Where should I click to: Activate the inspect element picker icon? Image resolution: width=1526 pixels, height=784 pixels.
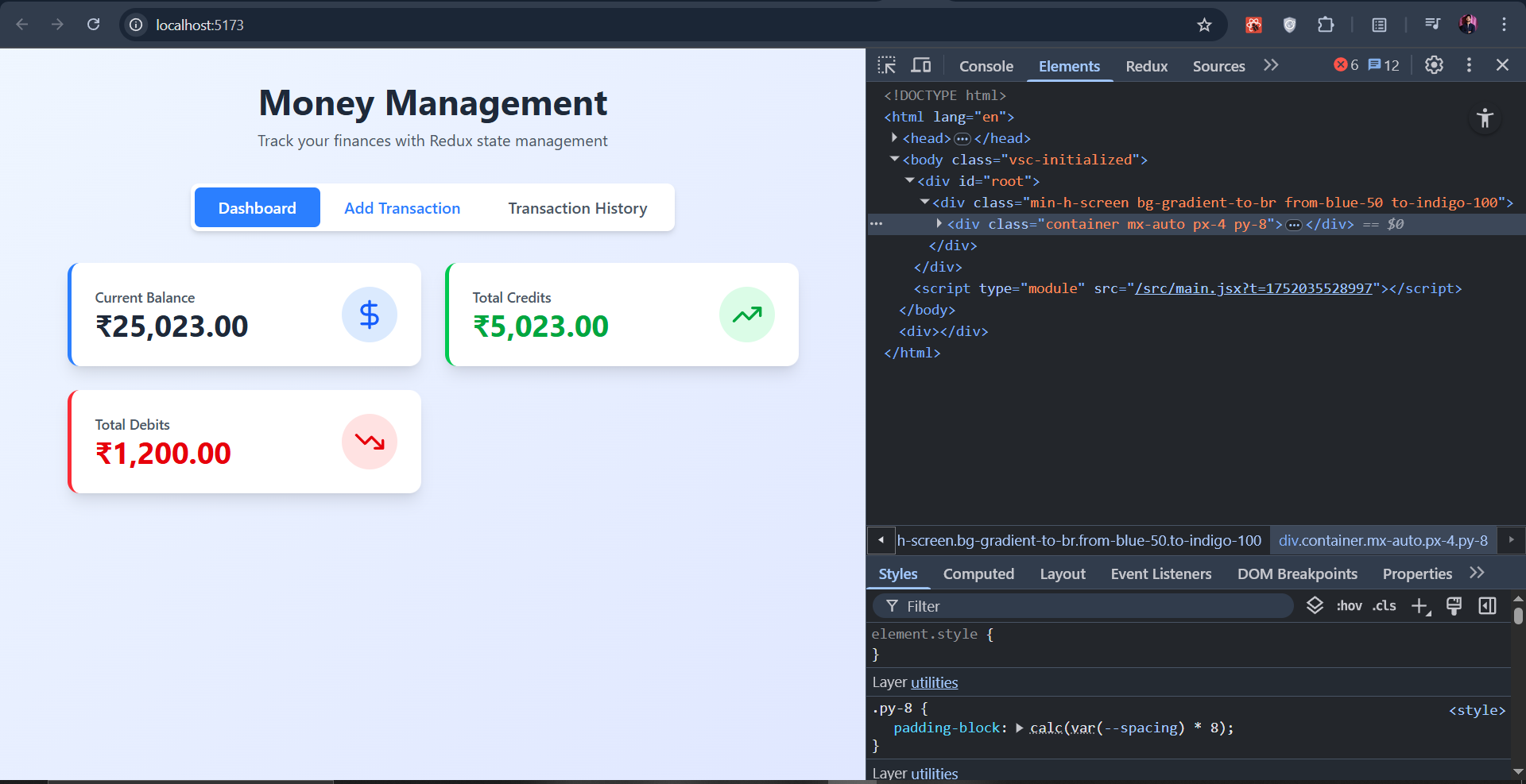coord(886,65)
